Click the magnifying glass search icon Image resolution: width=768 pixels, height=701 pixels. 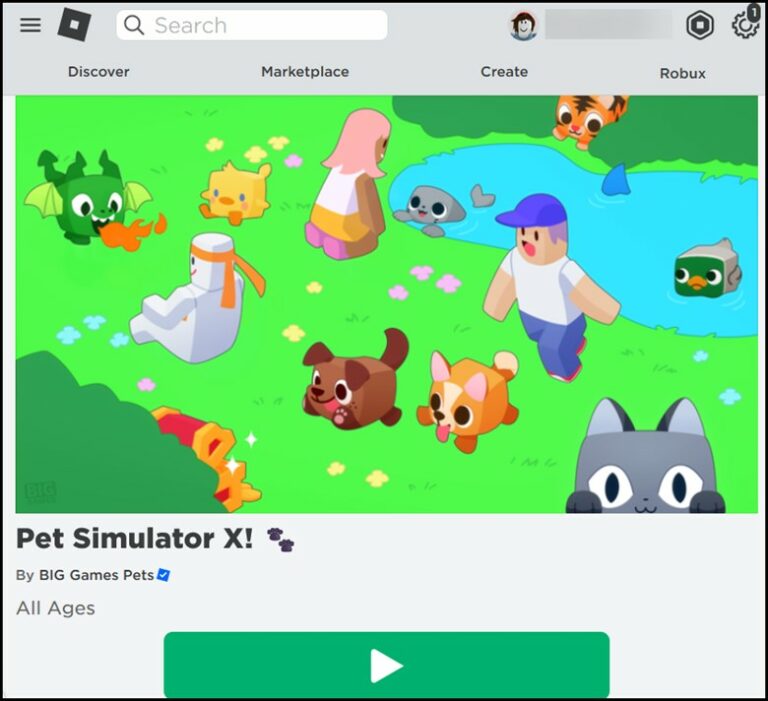click(134, 25)
